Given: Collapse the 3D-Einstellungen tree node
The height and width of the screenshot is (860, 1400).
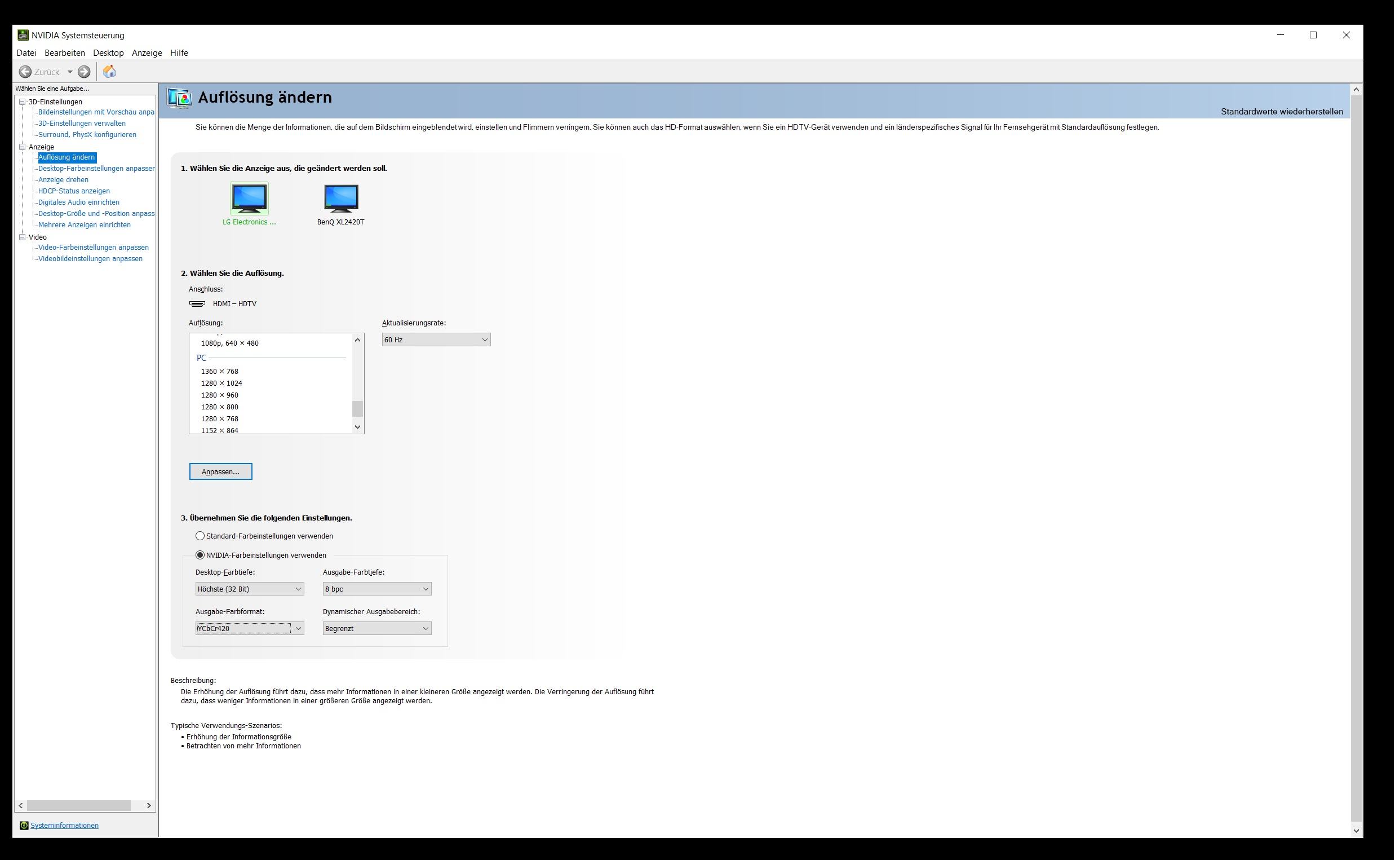Looking at the screenshot, I should [x=23, y=102].
